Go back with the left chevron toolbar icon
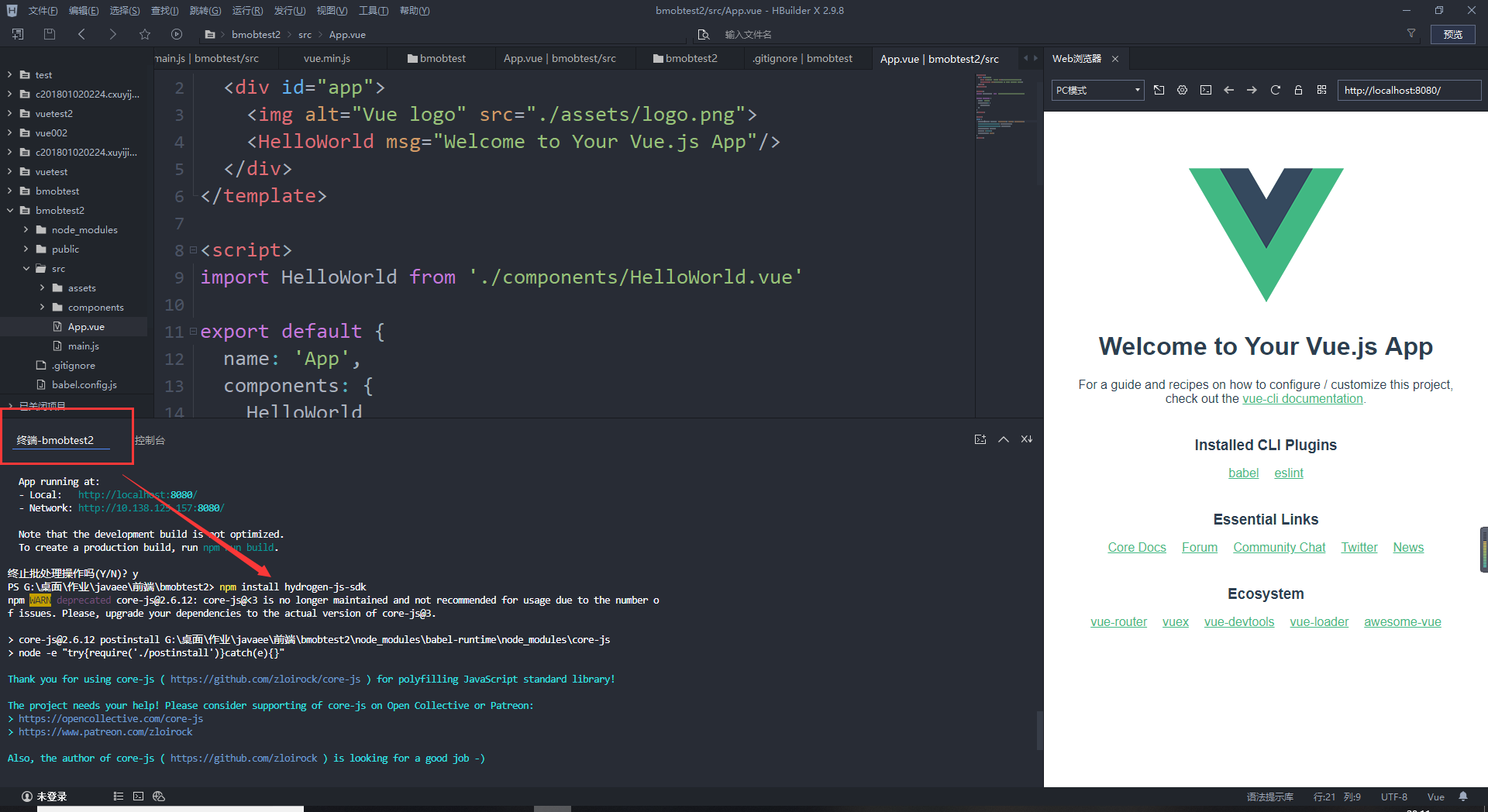The height and width of the screenshot is (812, 1488). (x=81, y=34)
